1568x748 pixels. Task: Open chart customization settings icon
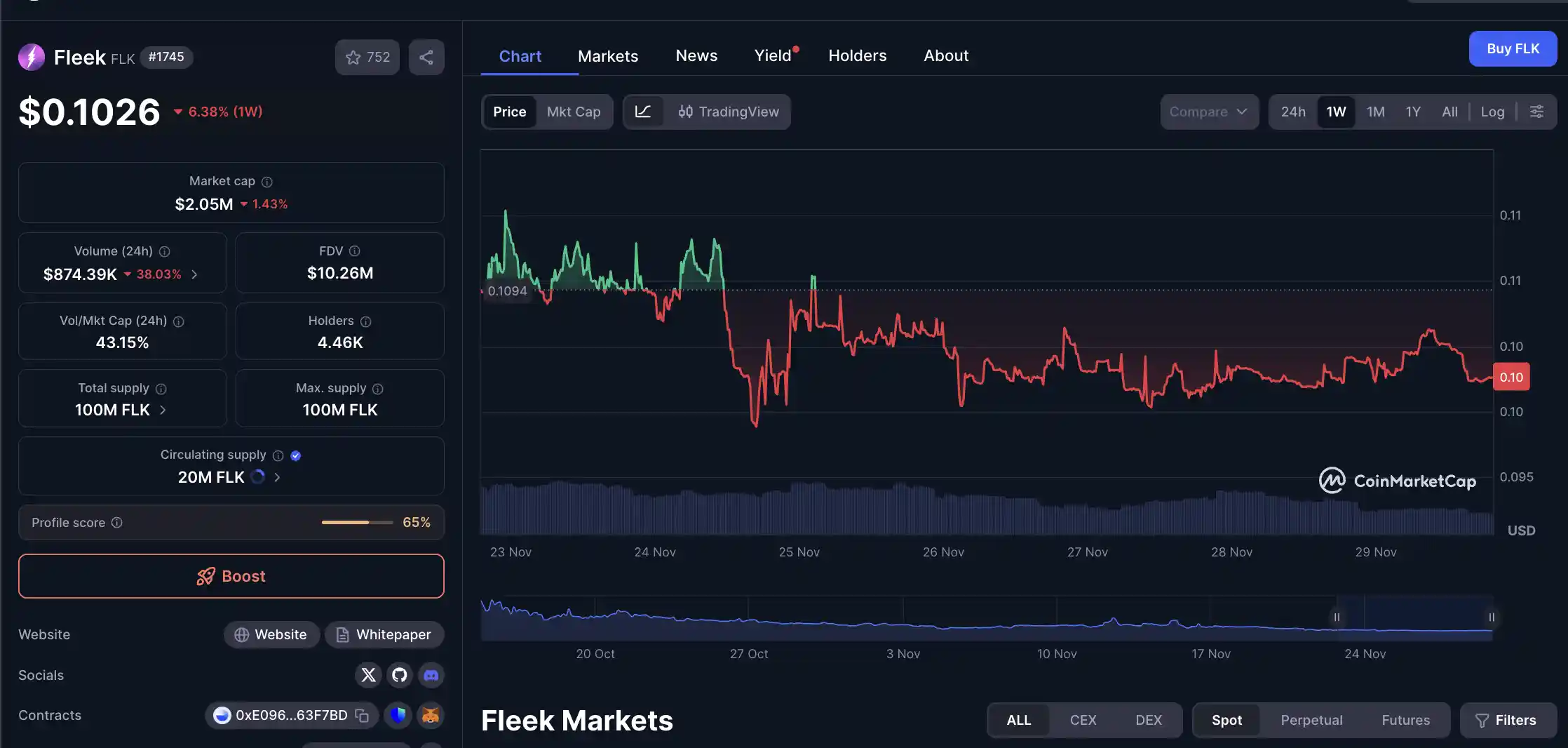pyautogui.click(x=1536, y=112)
